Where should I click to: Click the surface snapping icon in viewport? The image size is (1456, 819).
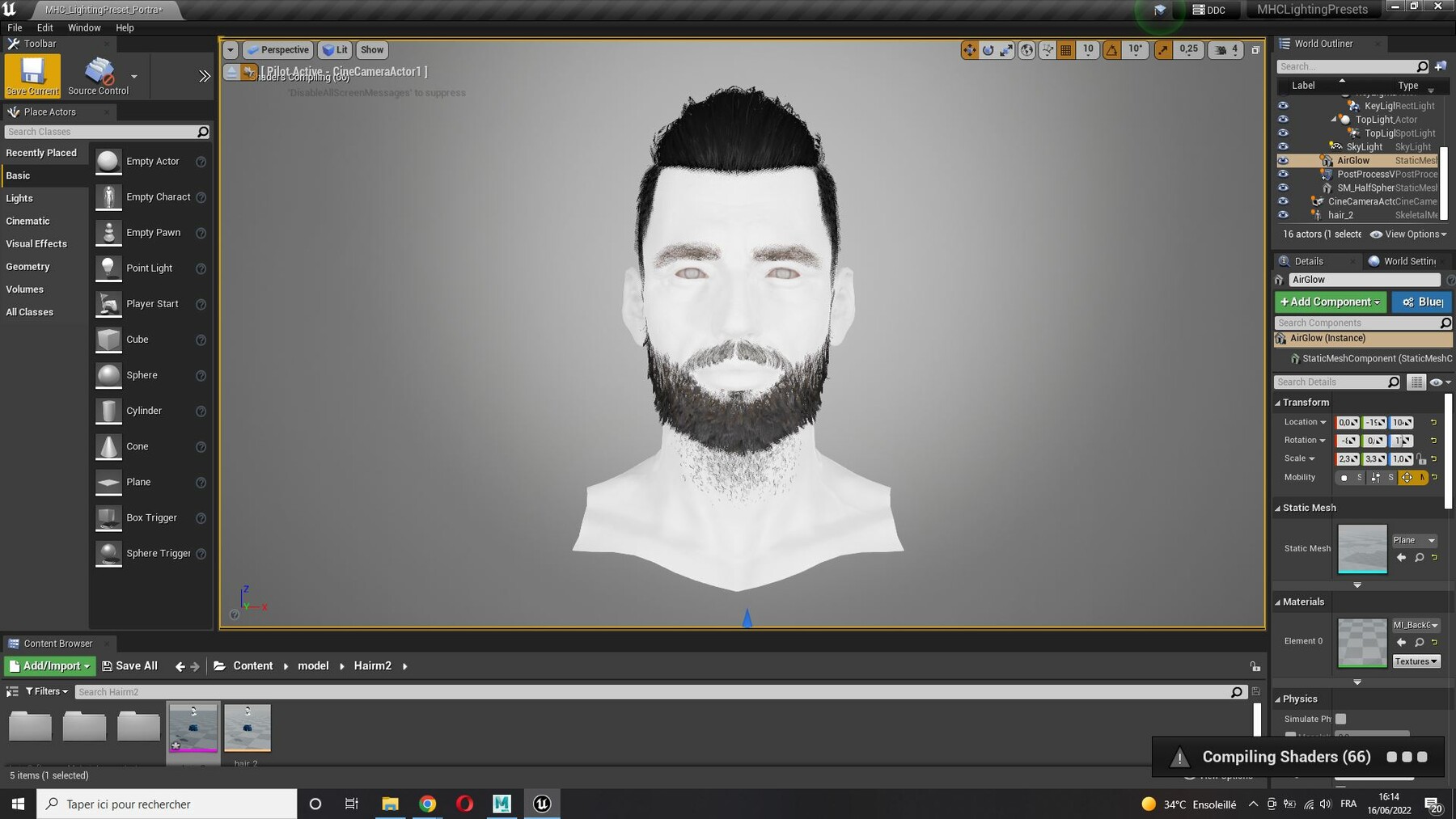pos(1048,50)
